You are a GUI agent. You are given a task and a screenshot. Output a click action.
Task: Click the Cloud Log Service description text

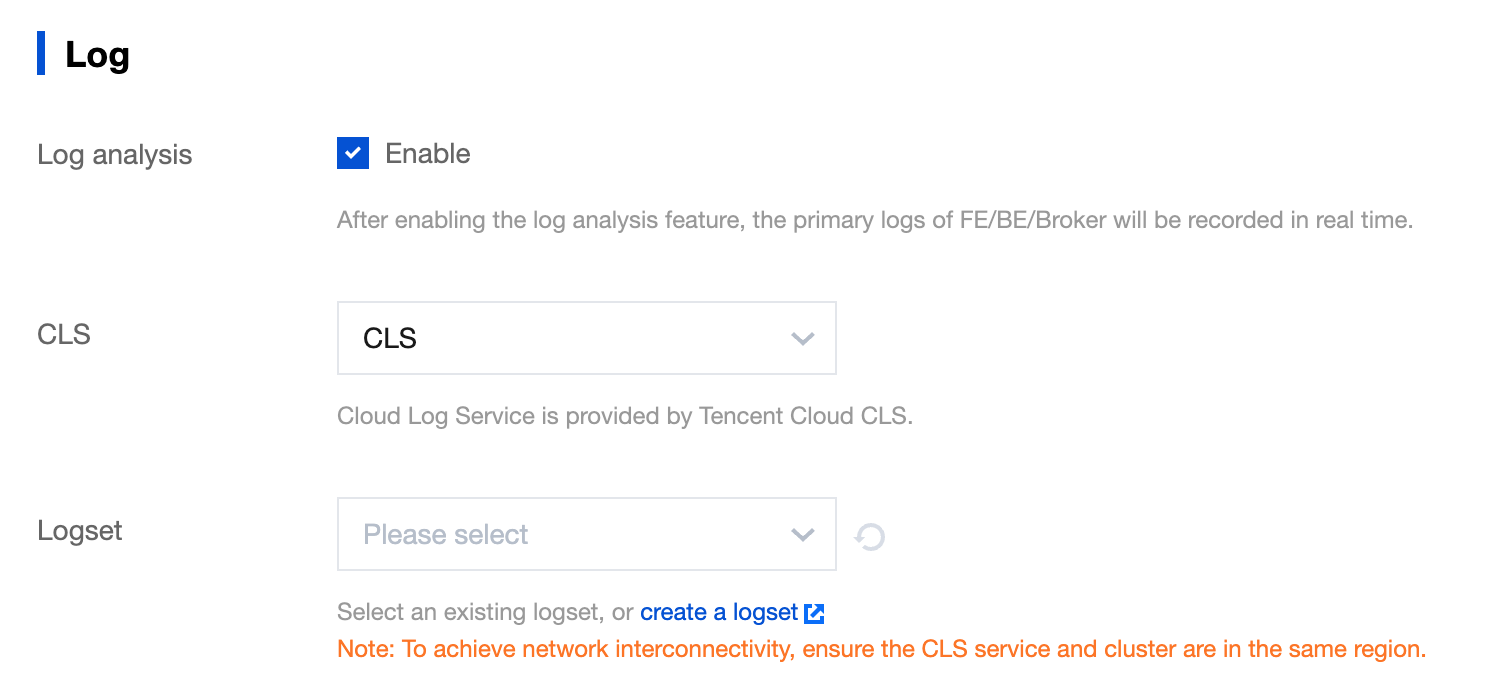click(625, 416)
